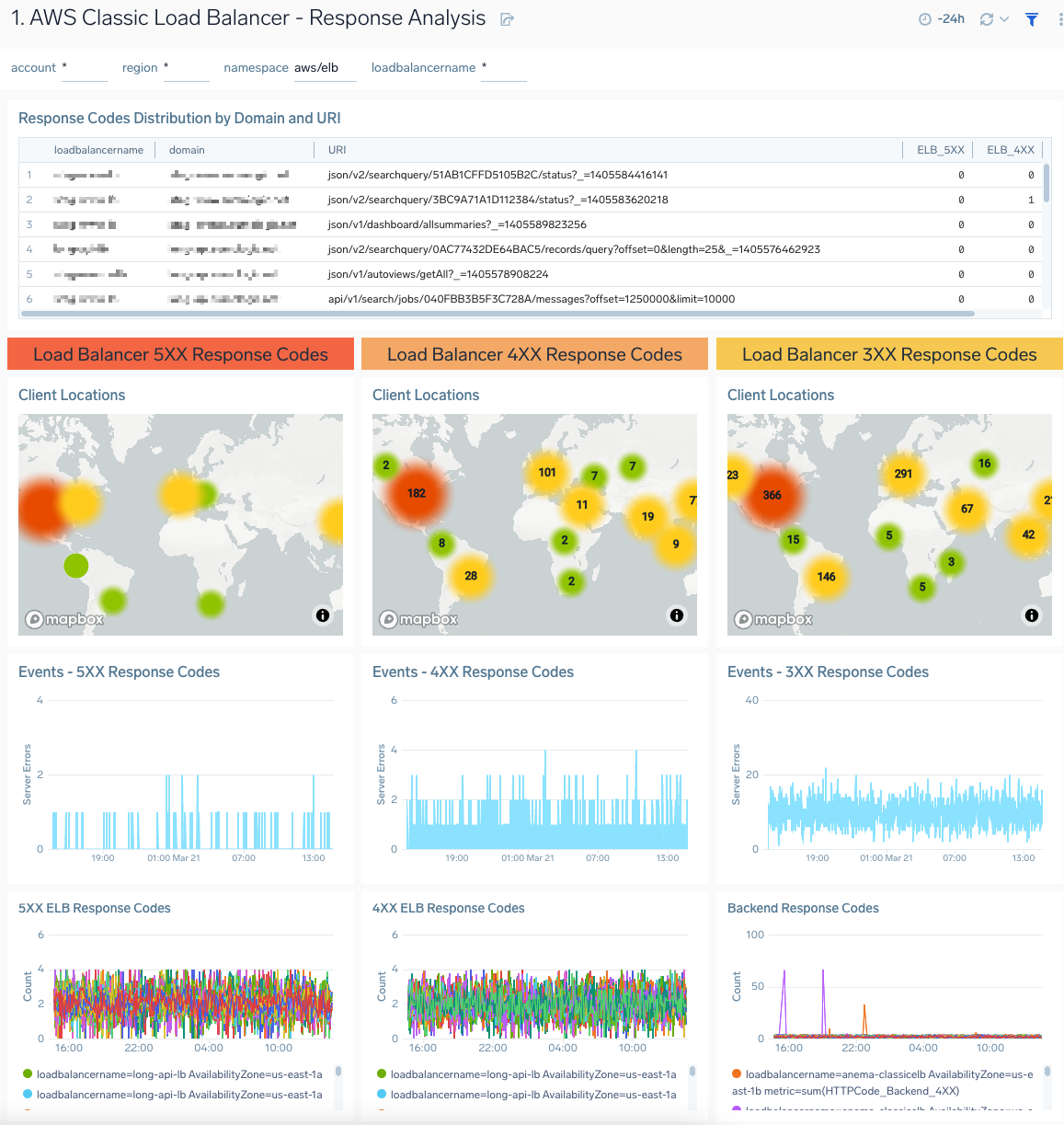1064x1125 pixels.
Task: Open the account filter dropdown
Action: pyautogui.click(x=85, y=67)
